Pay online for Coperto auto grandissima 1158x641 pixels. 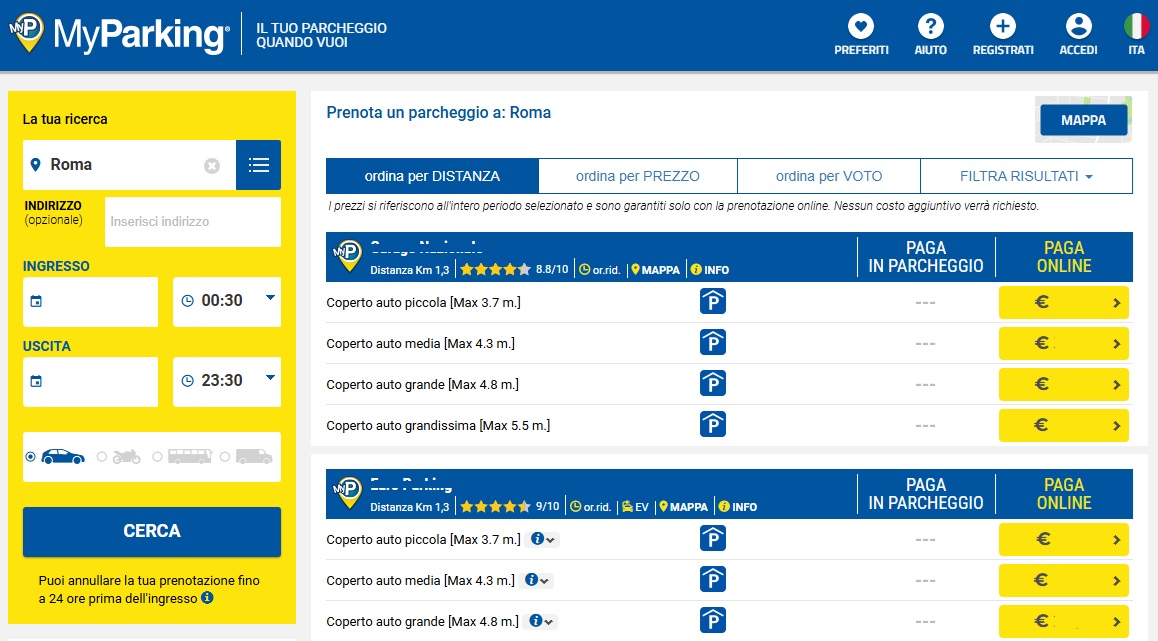point(1063,425)
